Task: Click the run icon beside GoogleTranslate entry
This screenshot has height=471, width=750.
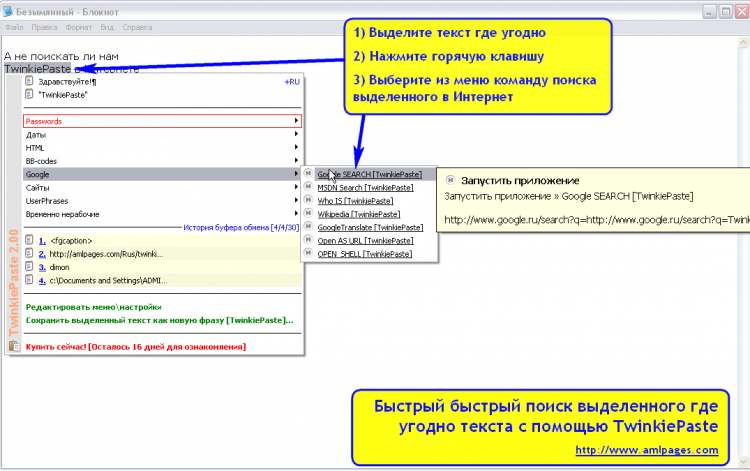Action: [309, 227]
